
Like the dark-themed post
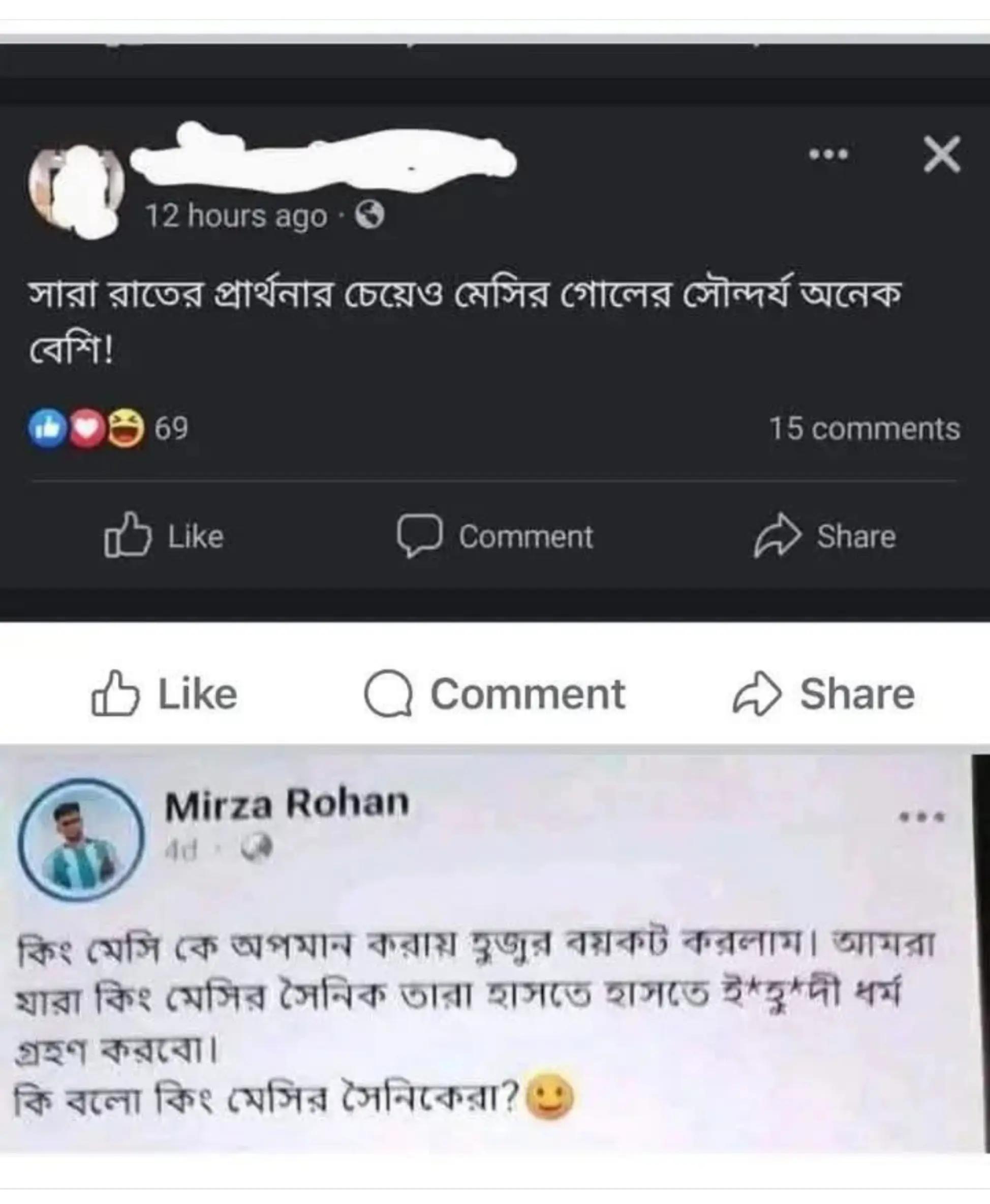pos(164,535)
